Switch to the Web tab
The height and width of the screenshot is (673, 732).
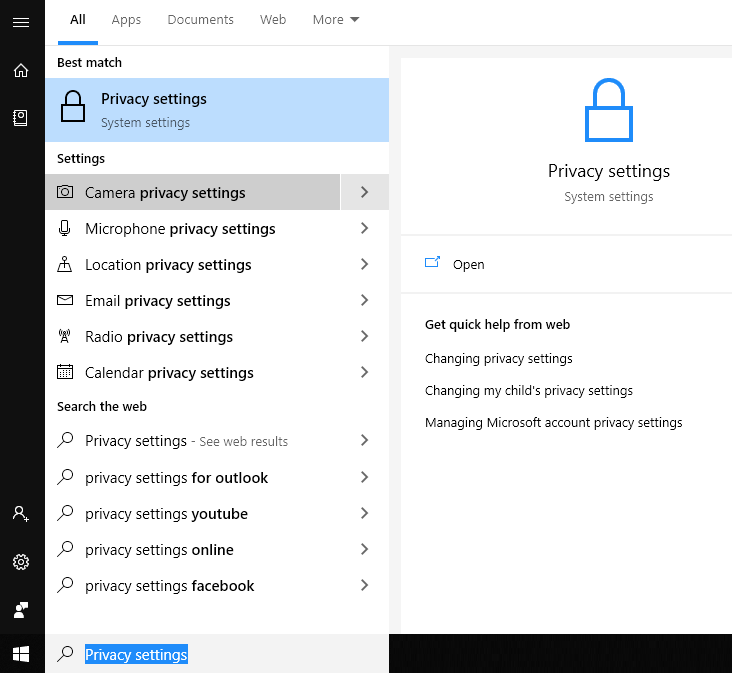[273, 20]
